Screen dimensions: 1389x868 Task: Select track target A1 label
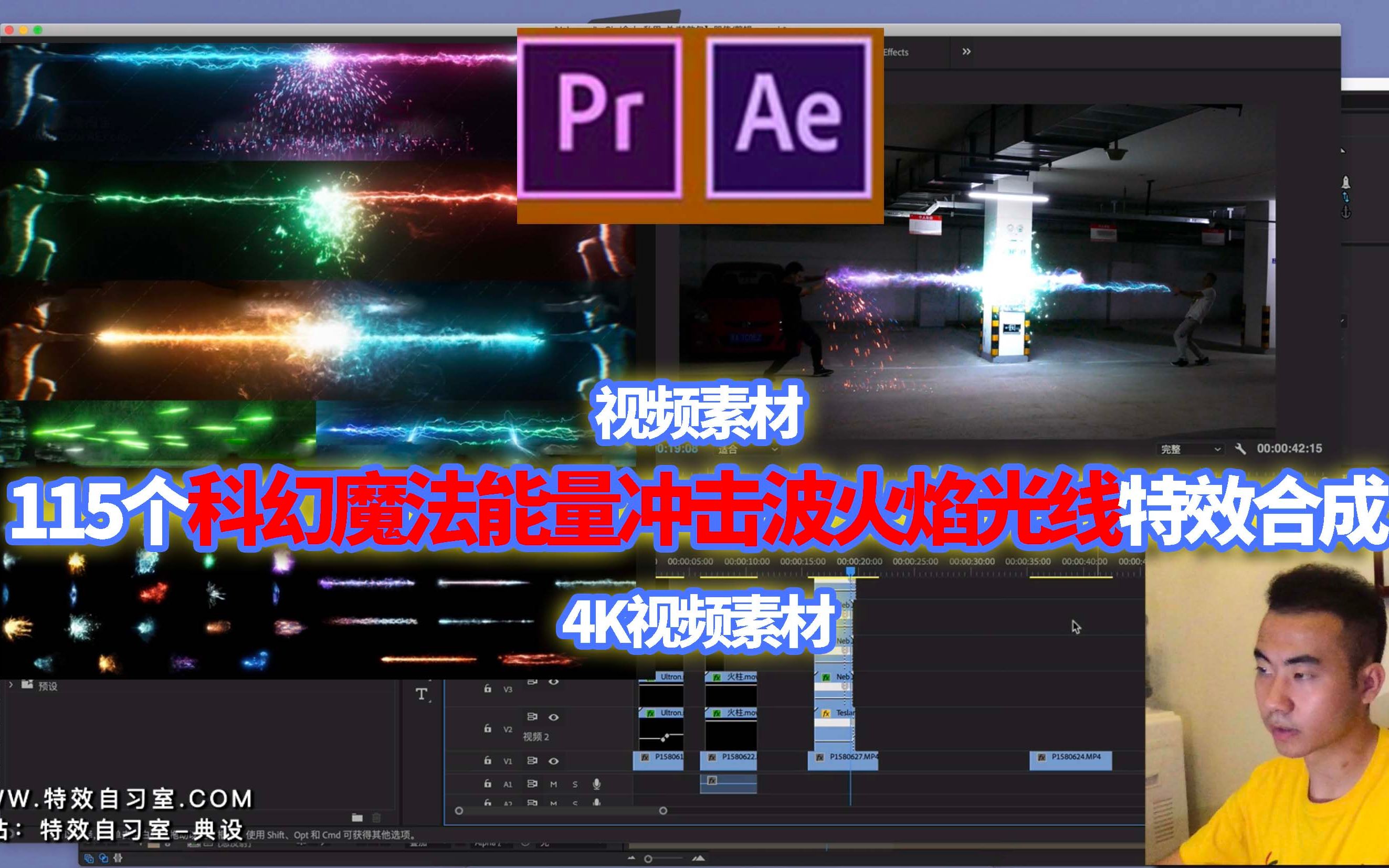click(x=508, y=784)
